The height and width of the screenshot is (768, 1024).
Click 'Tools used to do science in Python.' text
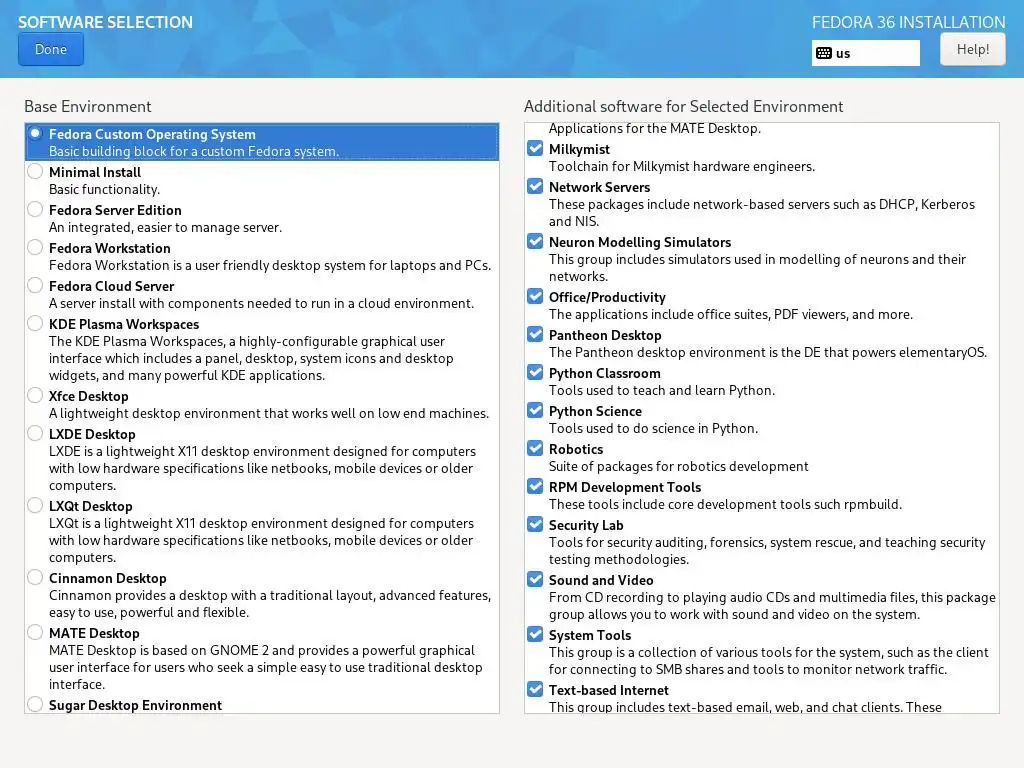653,428
